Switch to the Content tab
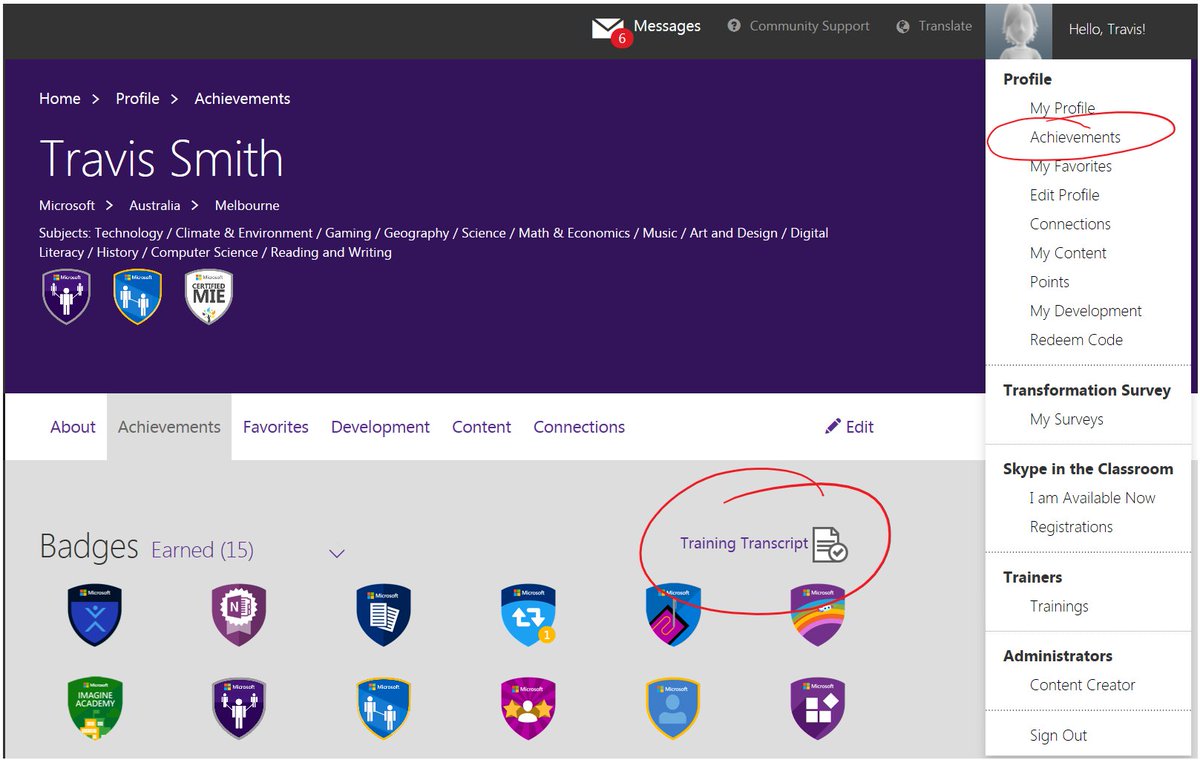 (481, 427)
